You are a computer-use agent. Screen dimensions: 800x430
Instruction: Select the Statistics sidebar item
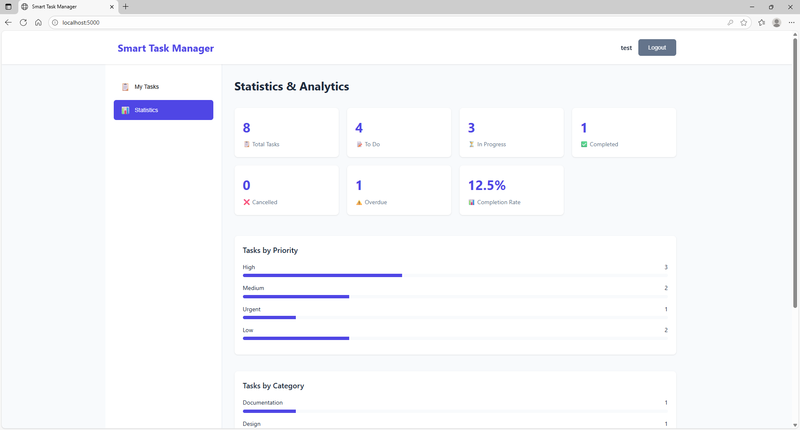point(163,110)
